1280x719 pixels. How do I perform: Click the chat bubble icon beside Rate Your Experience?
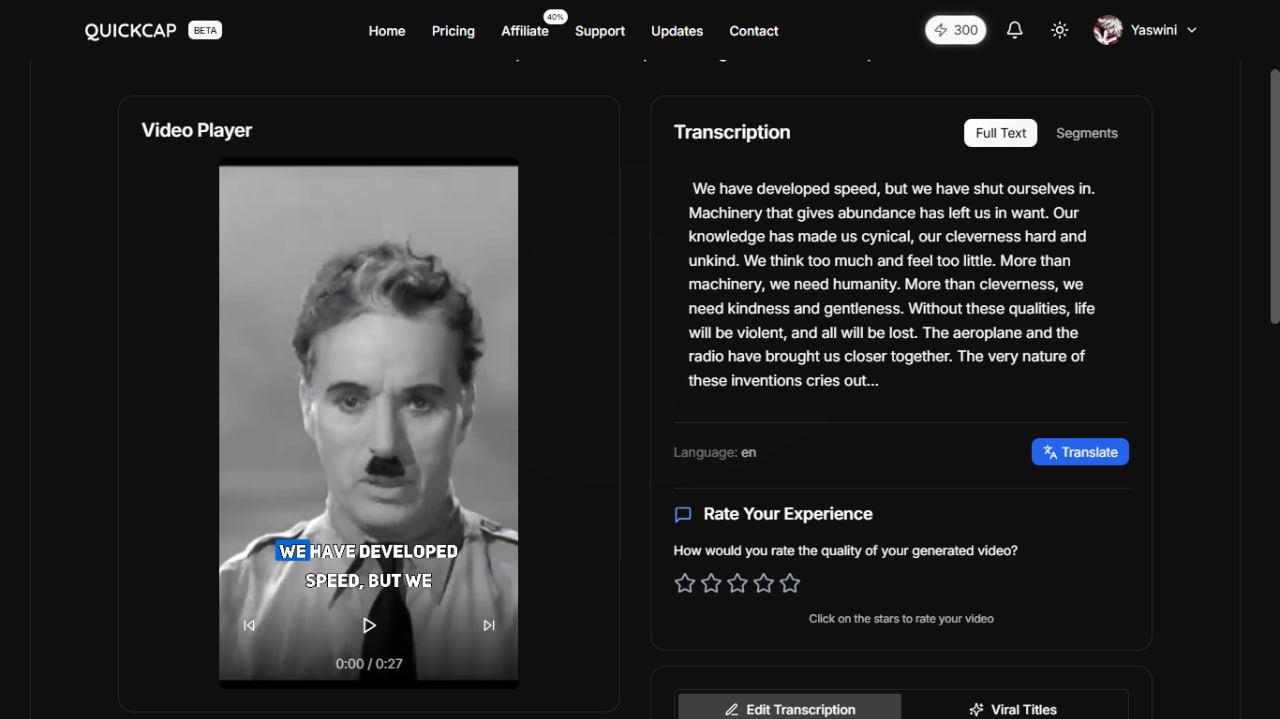pyautogui.click(x=683, y=515)
